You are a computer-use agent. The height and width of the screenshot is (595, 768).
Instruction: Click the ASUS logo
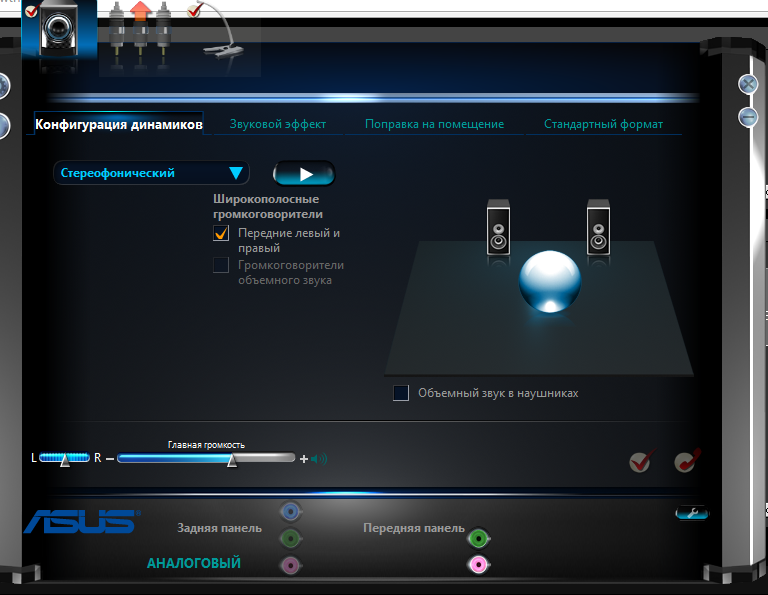[82, 521]
